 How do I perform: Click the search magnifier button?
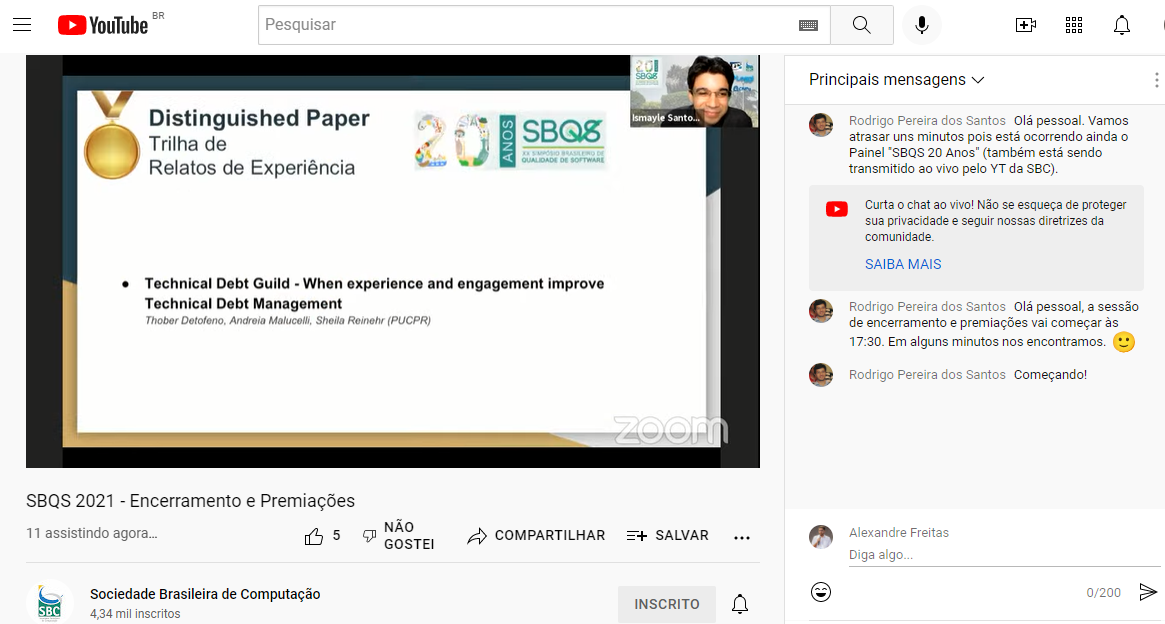[862, 25]
